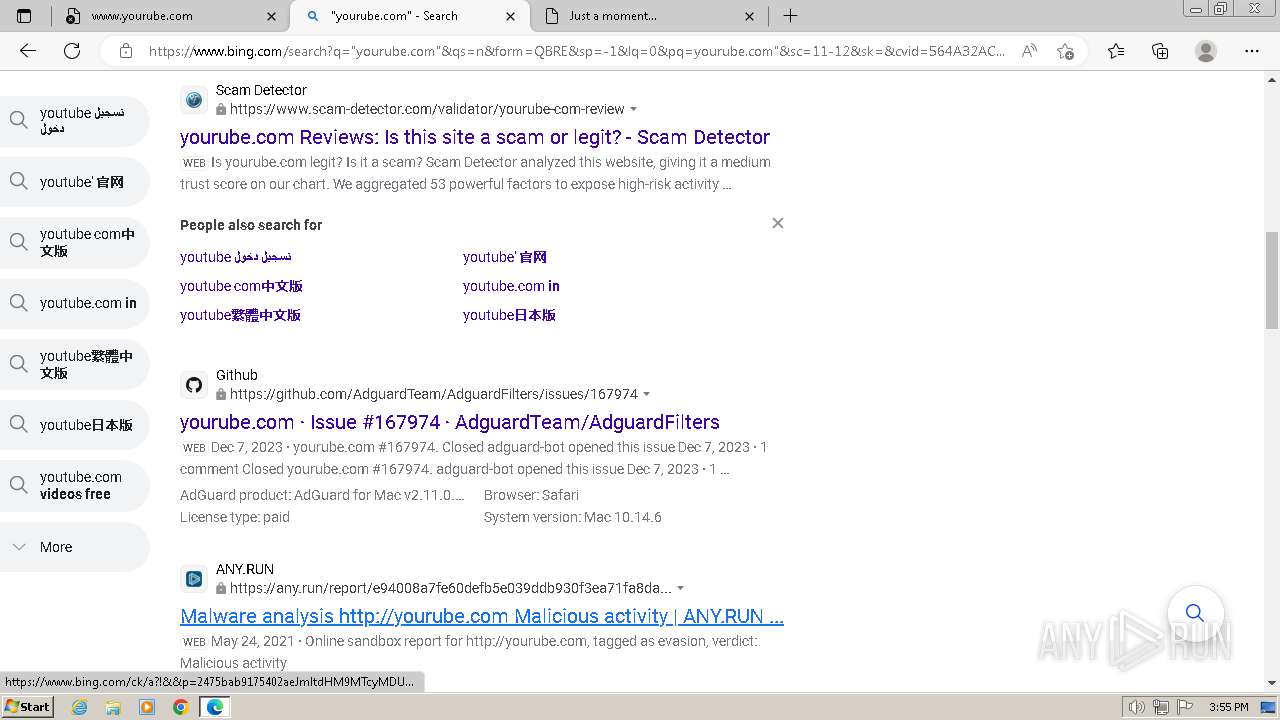
Task: Select sidebar suggestion youtube.com in
Action: pos(74,303)
